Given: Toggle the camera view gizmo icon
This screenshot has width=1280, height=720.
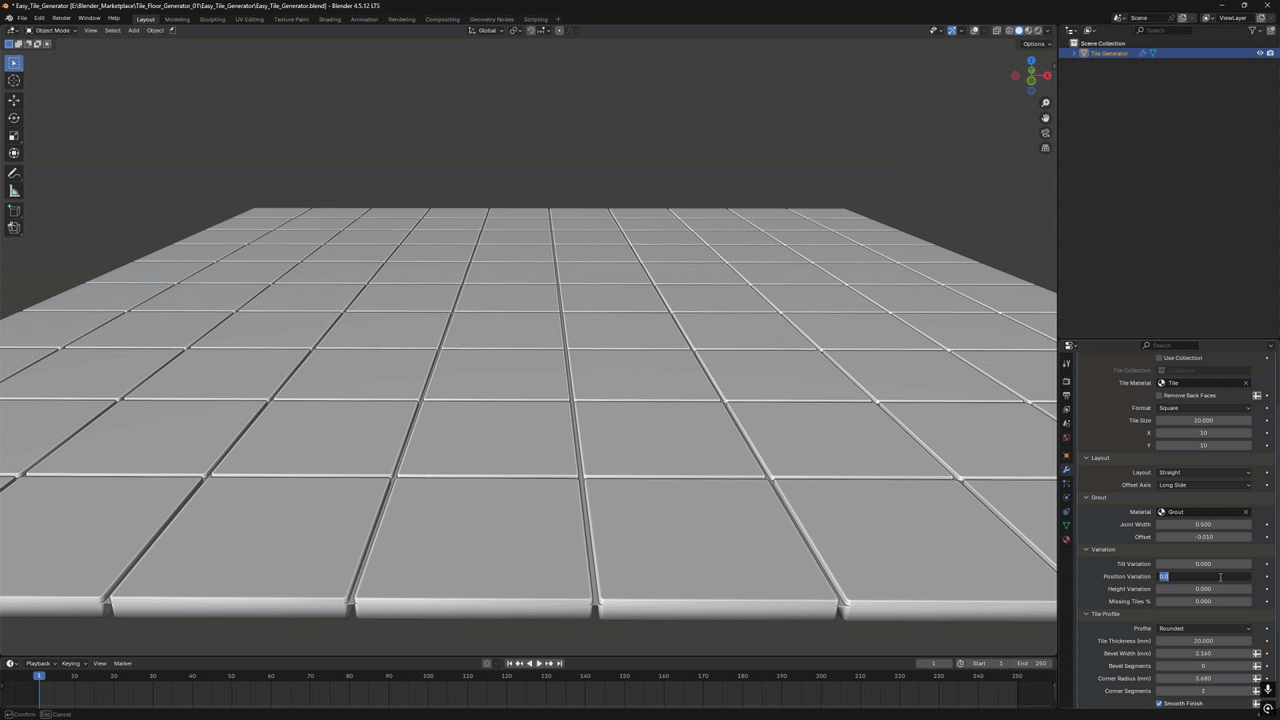Looking at the screenshot, I should tap(1045, 133).
